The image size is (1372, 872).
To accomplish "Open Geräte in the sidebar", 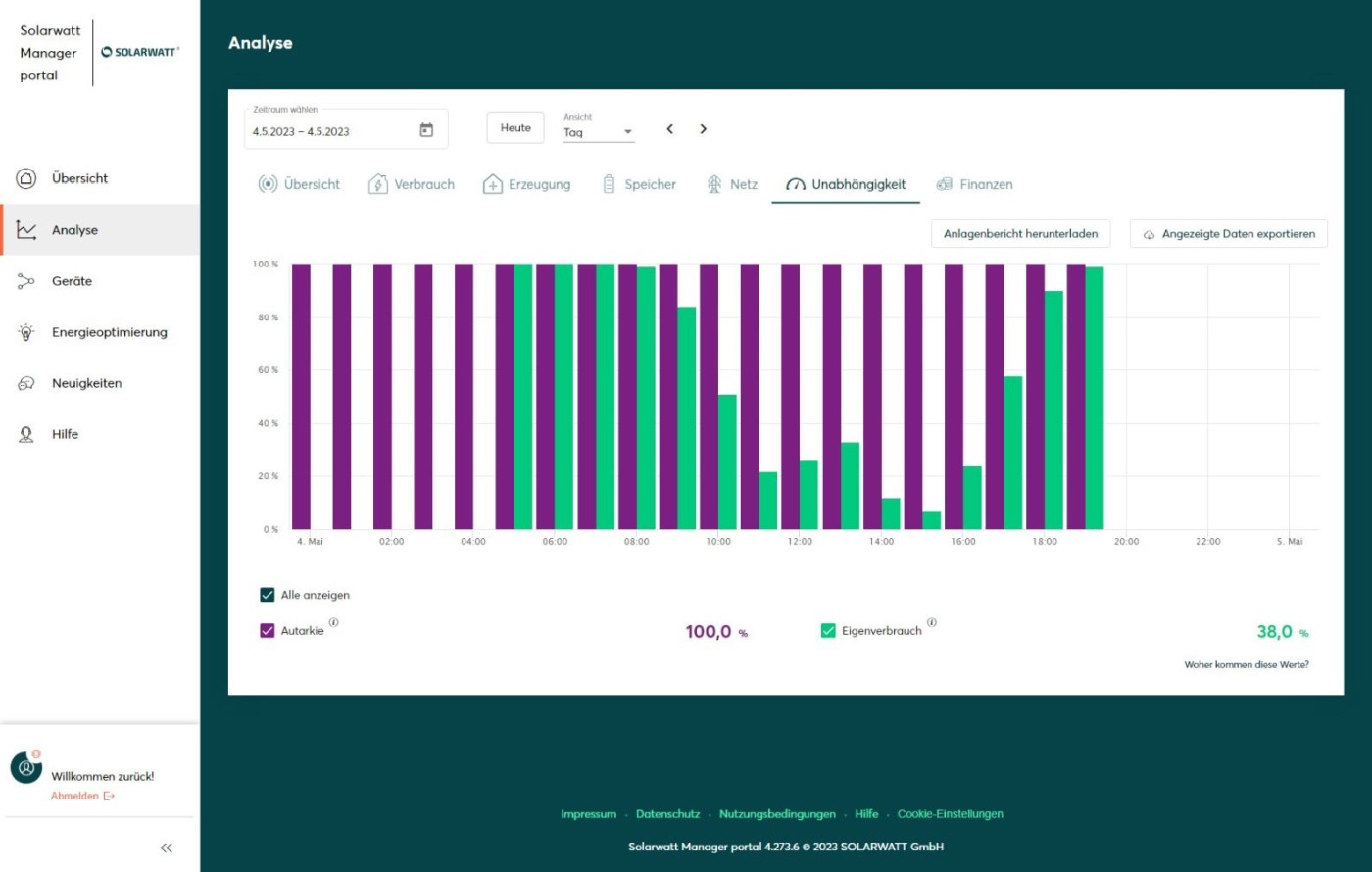I will (x=72, y=281).
